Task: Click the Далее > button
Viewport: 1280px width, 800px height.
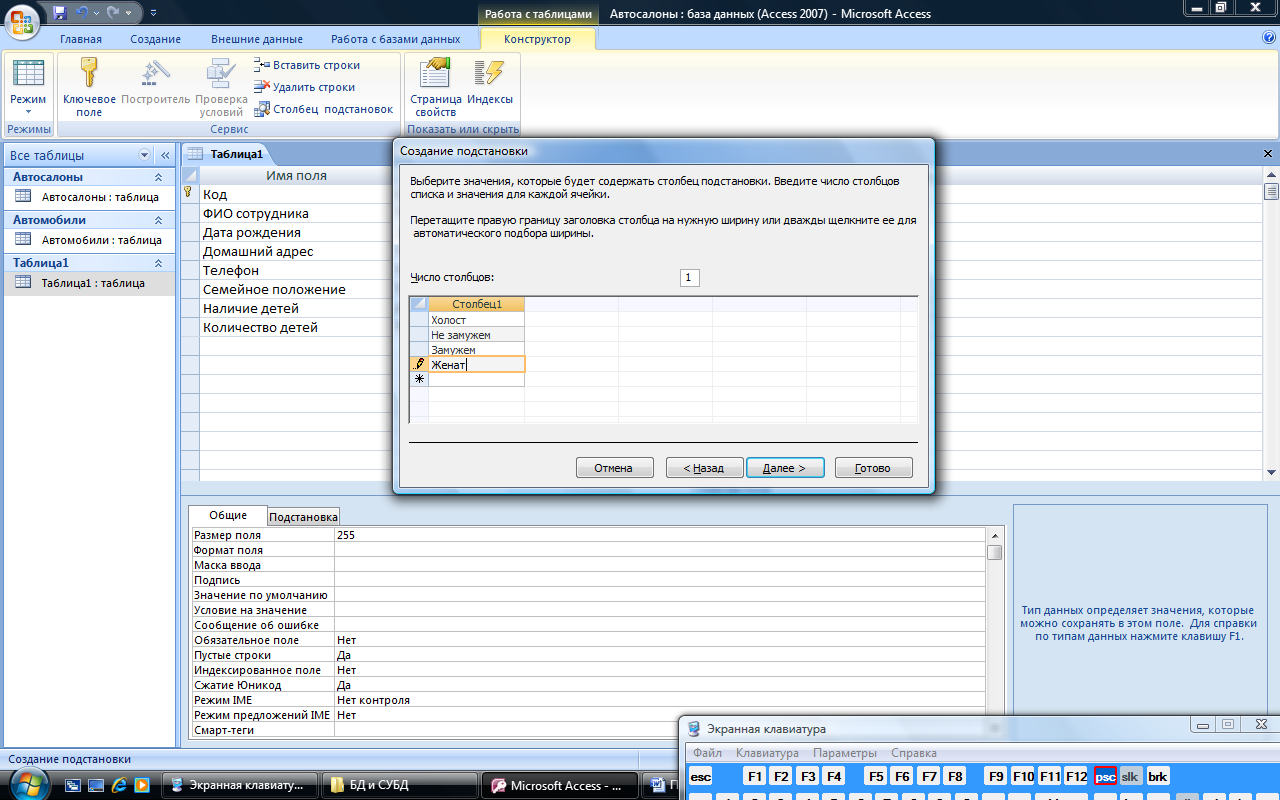Action: (x=784, y=468)
